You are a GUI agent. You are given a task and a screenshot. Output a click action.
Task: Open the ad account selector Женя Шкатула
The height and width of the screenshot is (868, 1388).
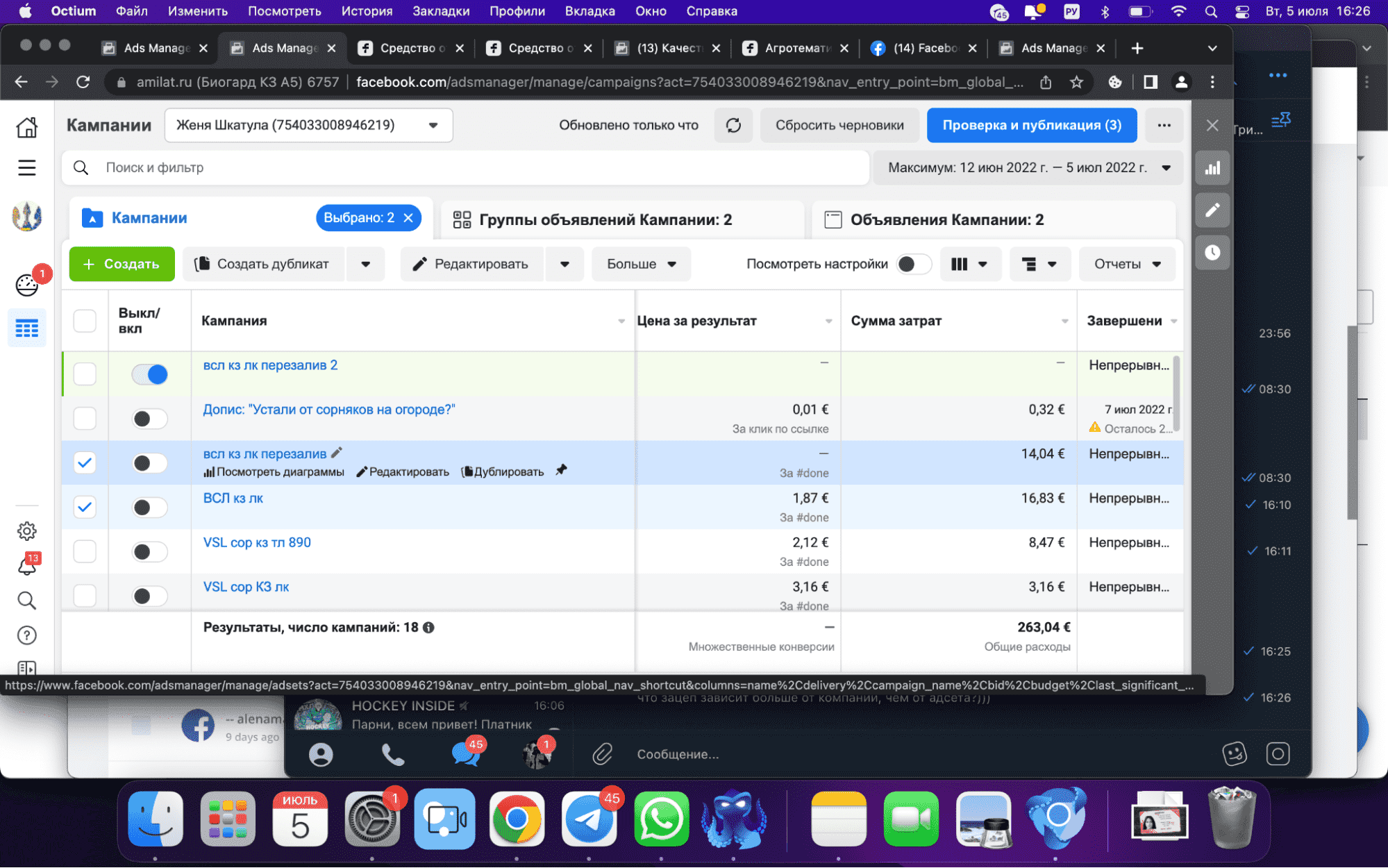tap(308, 125)
